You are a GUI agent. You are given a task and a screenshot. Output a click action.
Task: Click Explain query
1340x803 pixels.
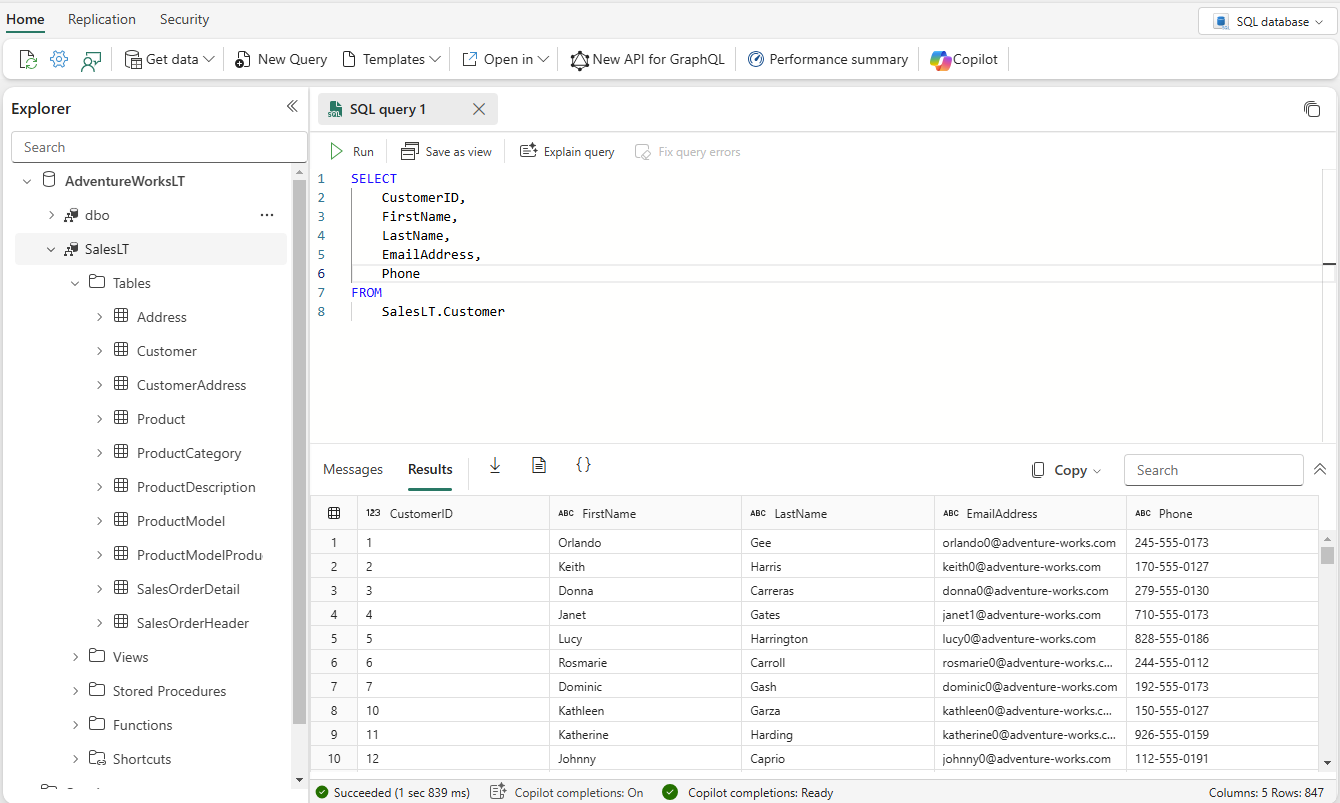567,152
